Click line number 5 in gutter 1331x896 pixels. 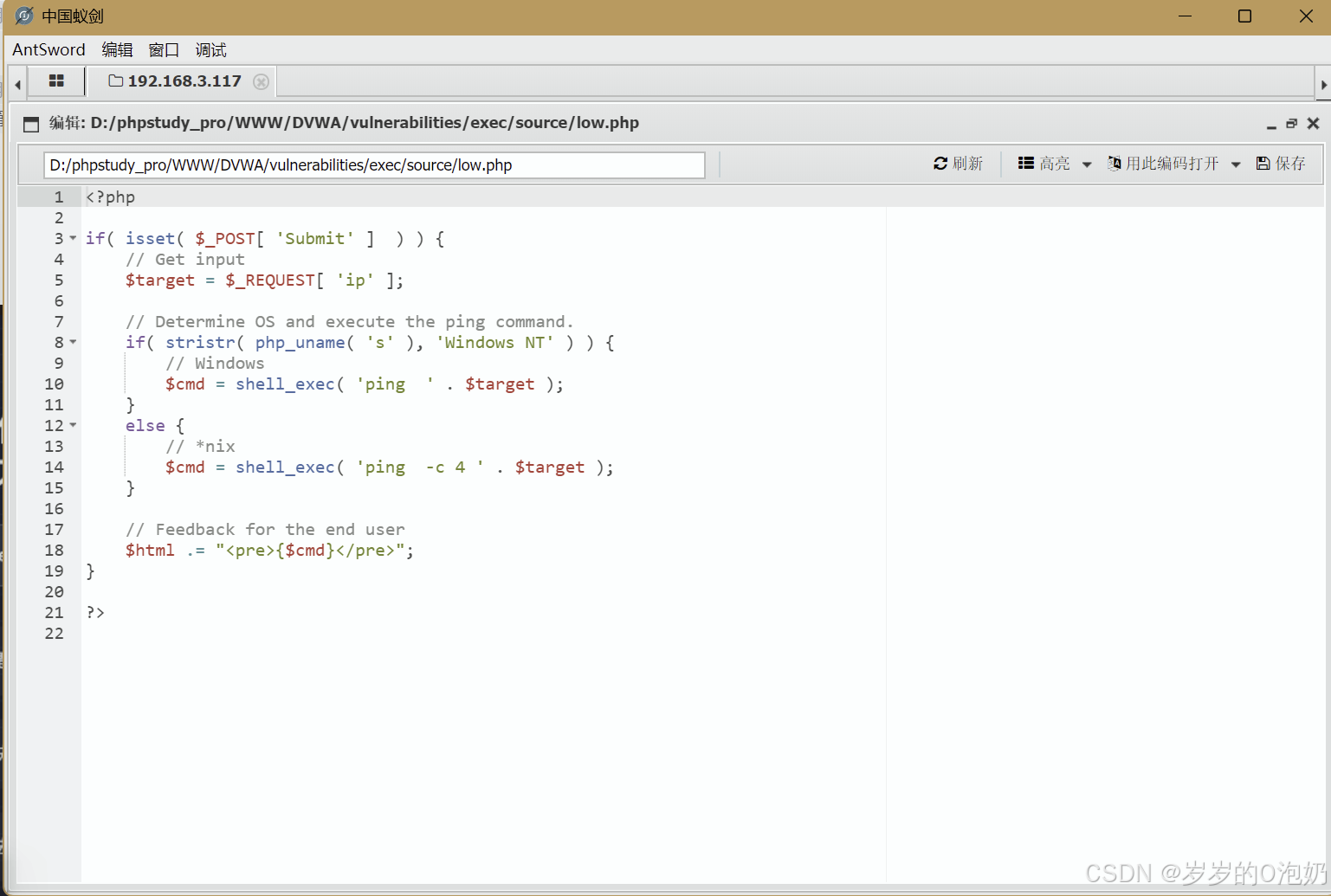point(59,280)
